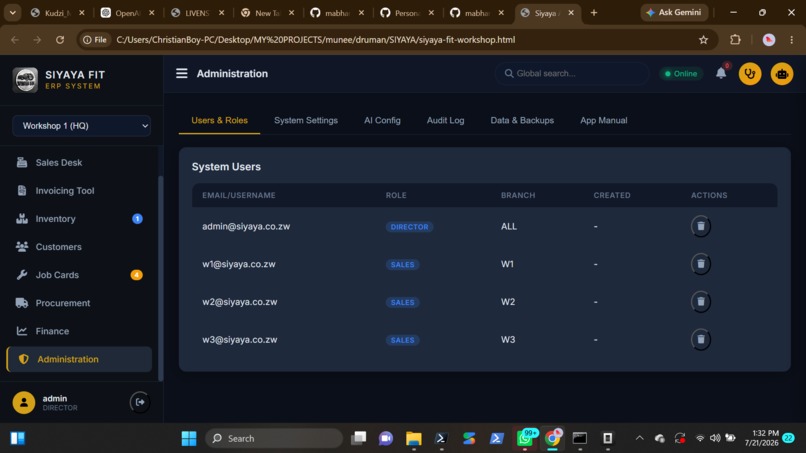Viewport: 806px width, 453px height.
Task: Toggle the sidebar hamburger menu
Action: coord(181,74)
